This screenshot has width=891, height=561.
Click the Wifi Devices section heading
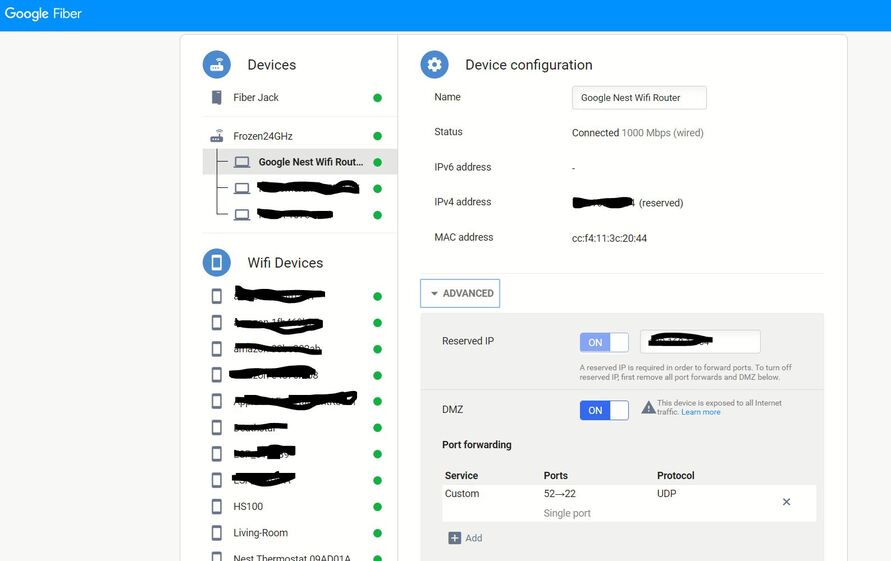tap(285, 263)
